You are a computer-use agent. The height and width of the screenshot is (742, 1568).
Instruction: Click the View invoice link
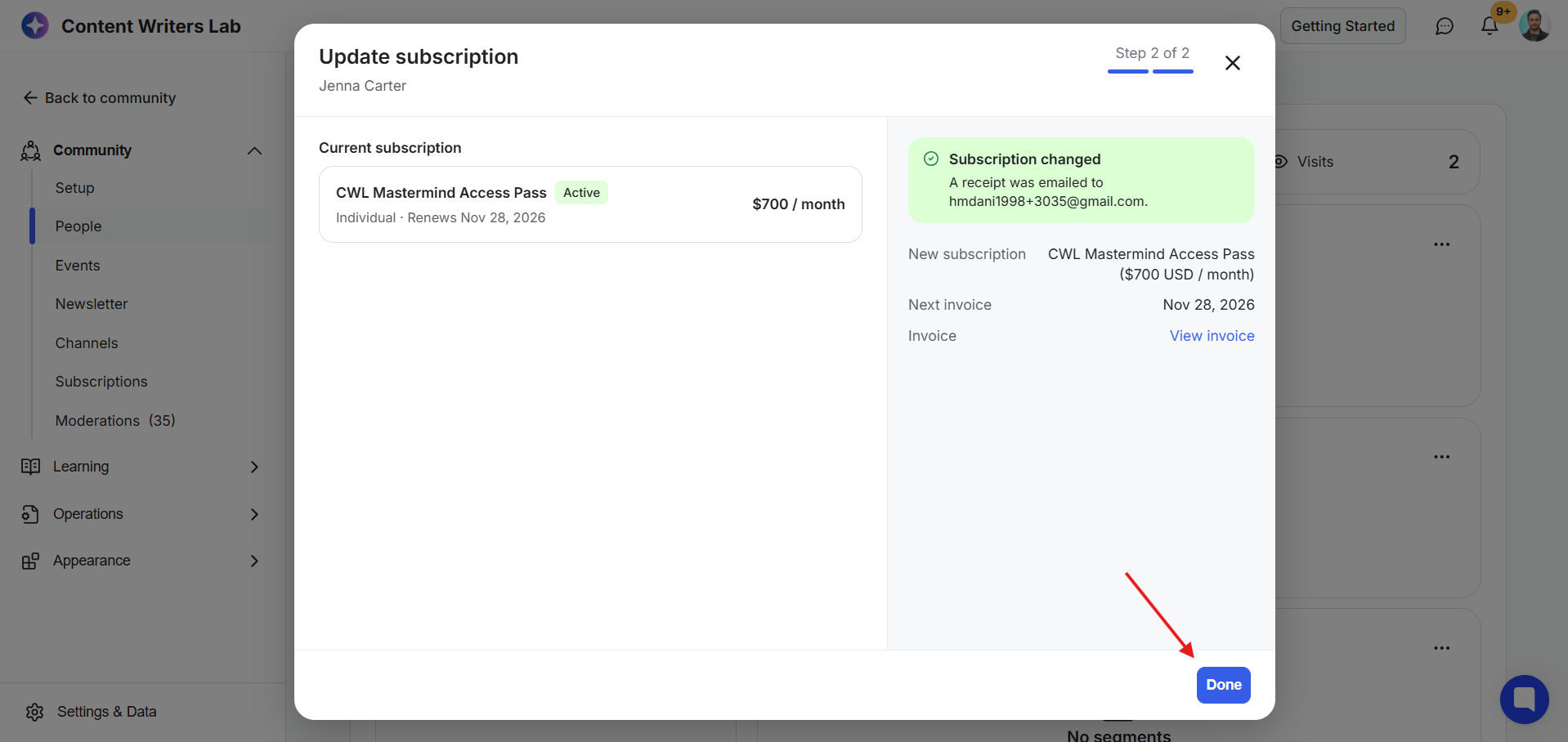[1212, 336]
